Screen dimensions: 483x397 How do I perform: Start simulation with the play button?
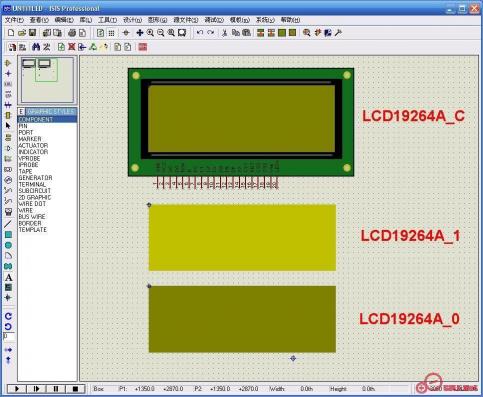[x=17, y=389]
